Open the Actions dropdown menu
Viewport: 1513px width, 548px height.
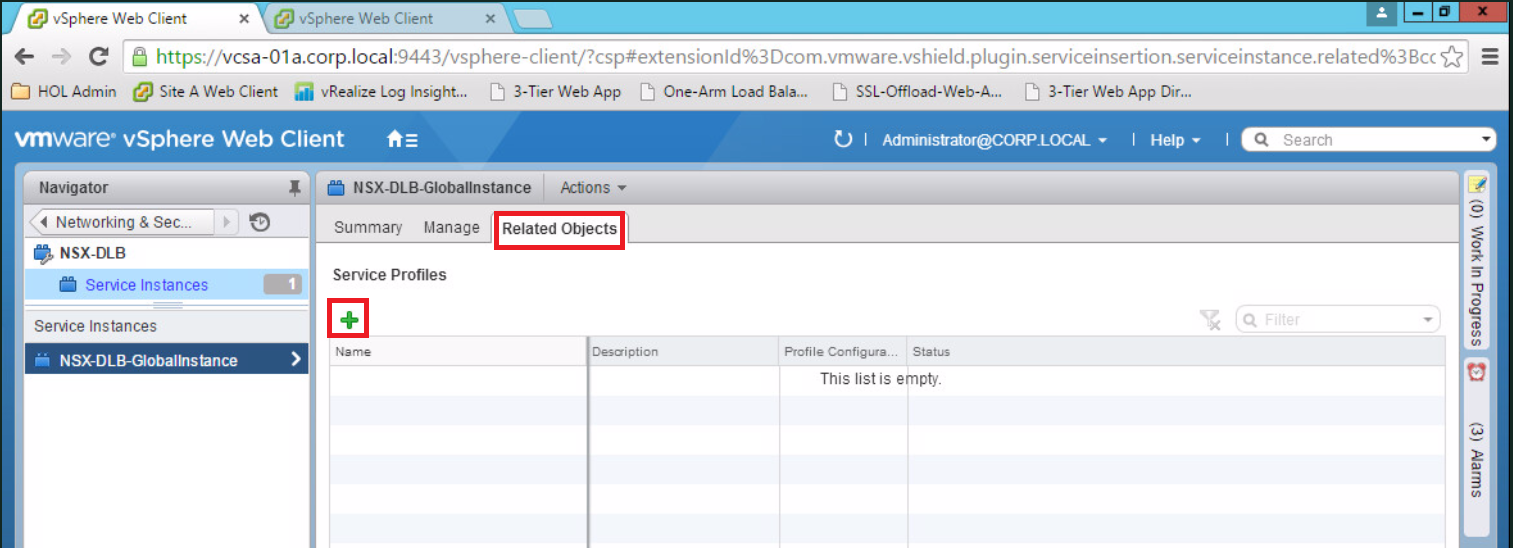593,188
